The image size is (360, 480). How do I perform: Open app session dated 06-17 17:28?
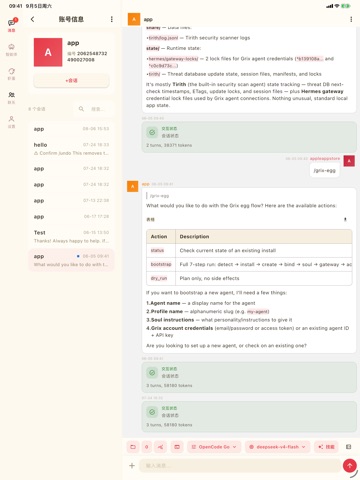71,216
